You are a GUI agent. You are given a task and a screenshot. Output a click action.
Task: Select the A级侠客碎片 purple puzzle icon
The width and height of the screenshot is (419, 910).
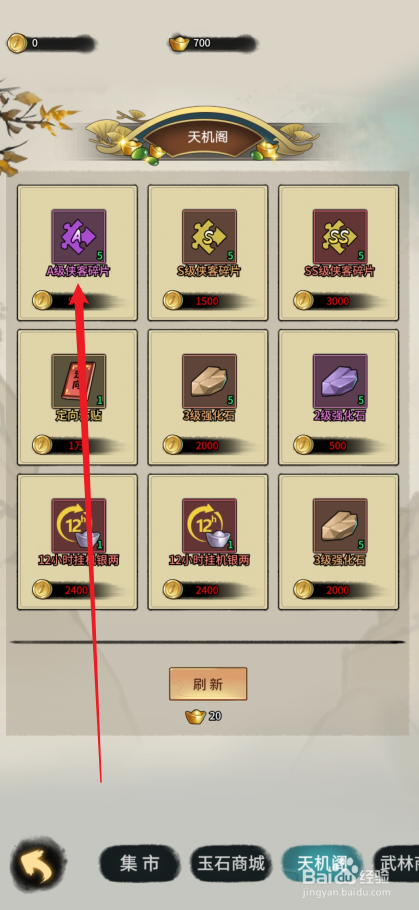pos(79,236)
